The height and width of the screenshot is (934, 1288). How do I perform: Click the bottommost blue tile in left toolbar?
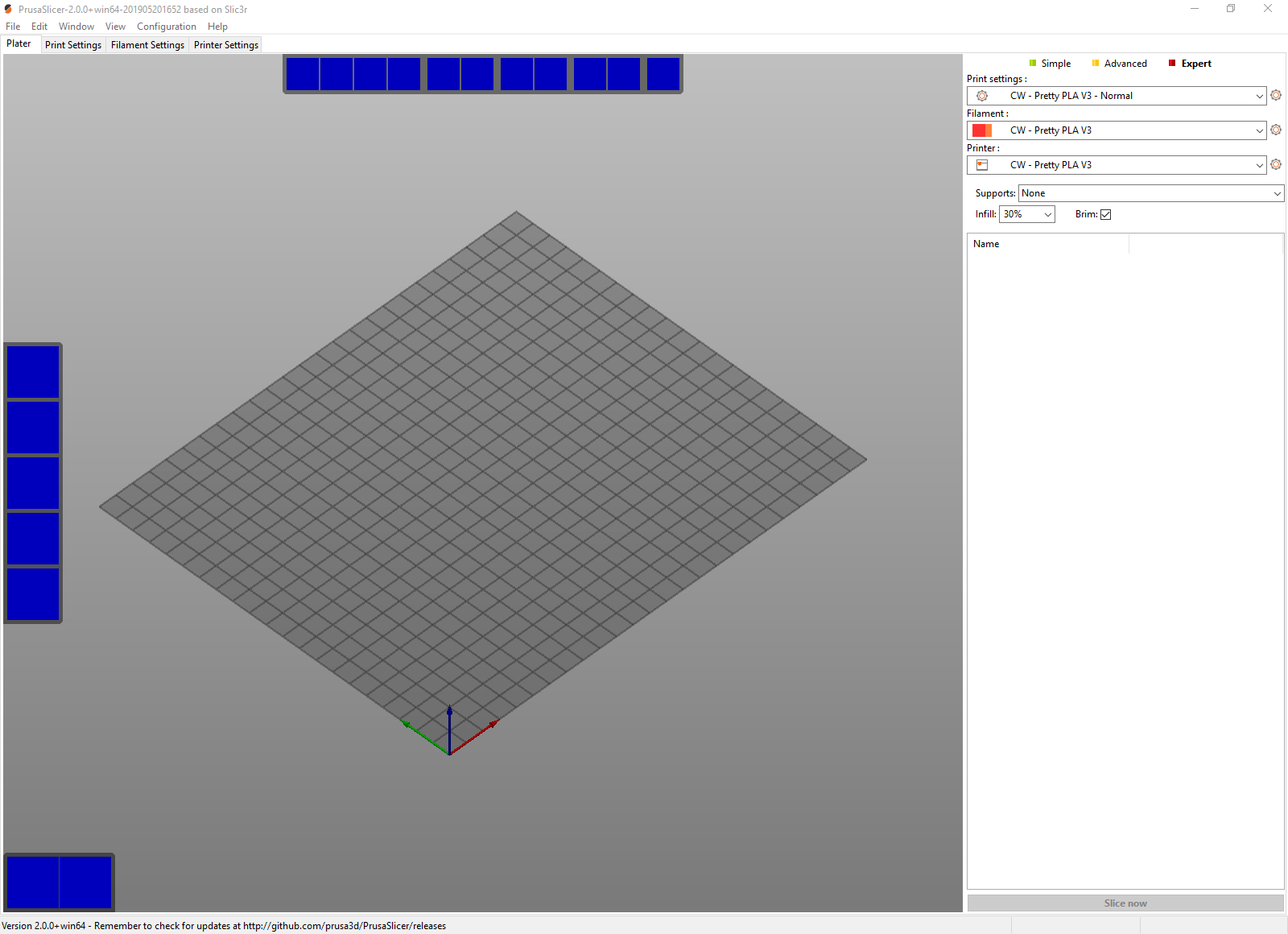33,593
